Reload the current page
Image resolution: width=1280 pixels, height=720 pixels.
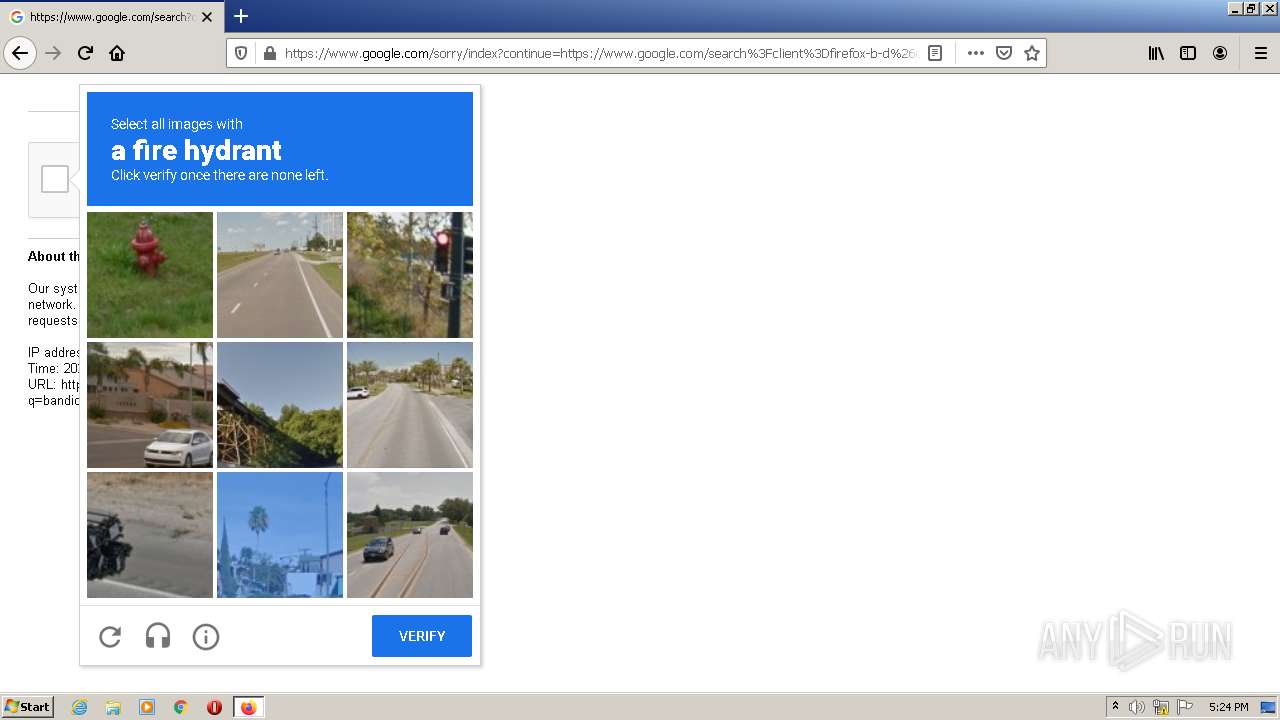click(85, 53)
